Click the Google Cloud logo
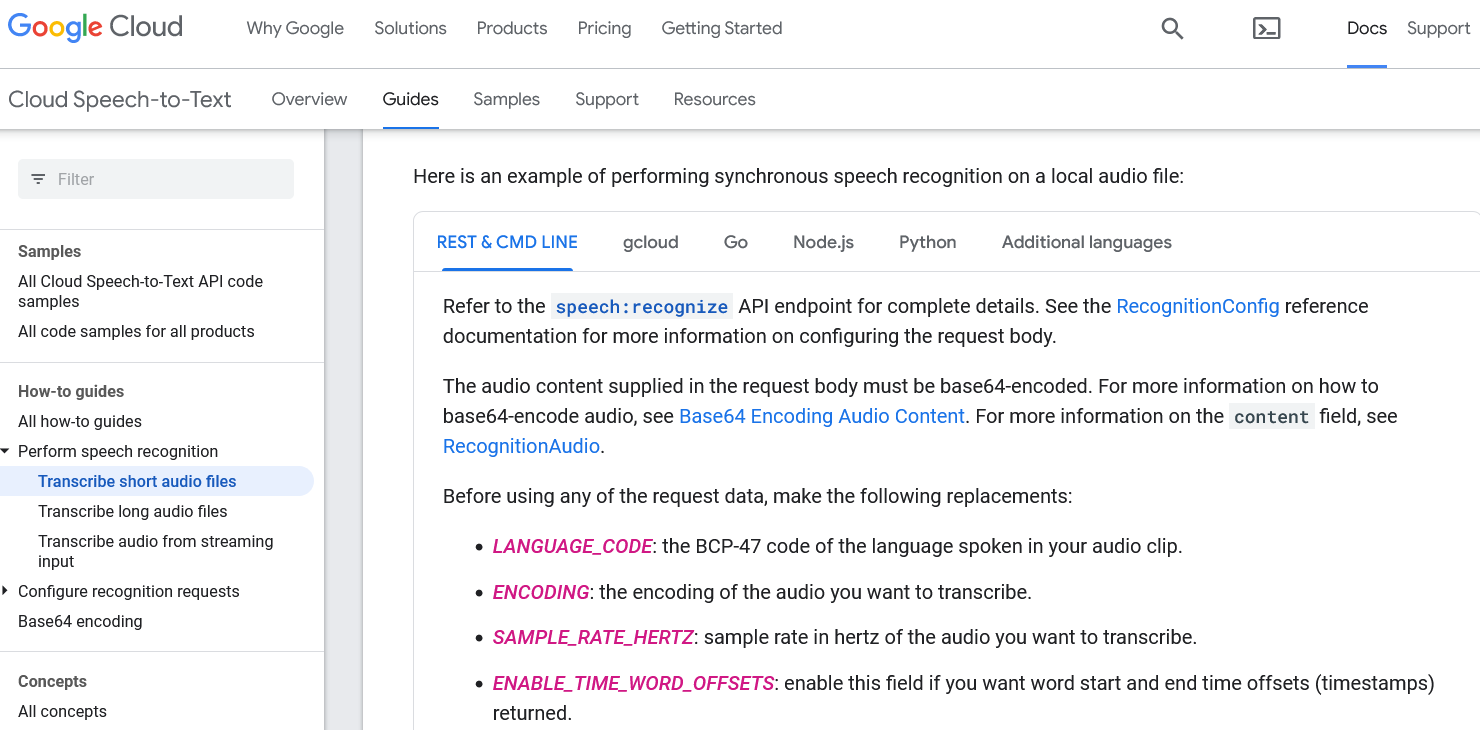The width and height of the screenshot is (1480, 730). [x=95, y=27]
